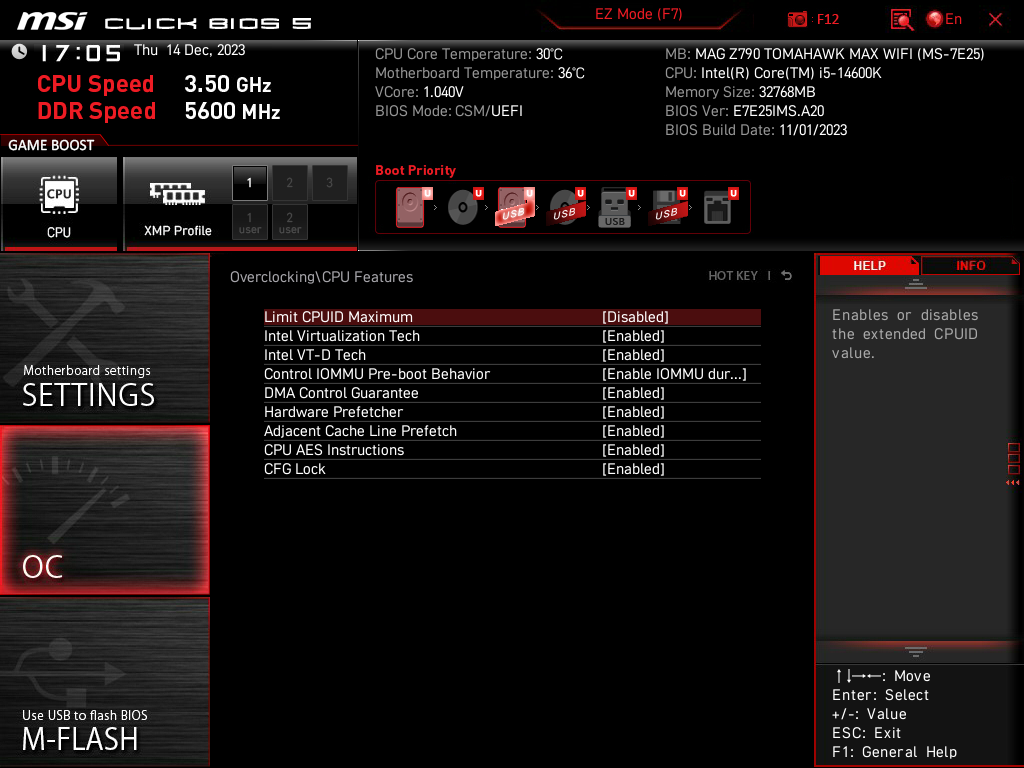The height and width of the screenshot is (768, 1024).
Task: Select XMP user profile 1
Action: point(249,222)
